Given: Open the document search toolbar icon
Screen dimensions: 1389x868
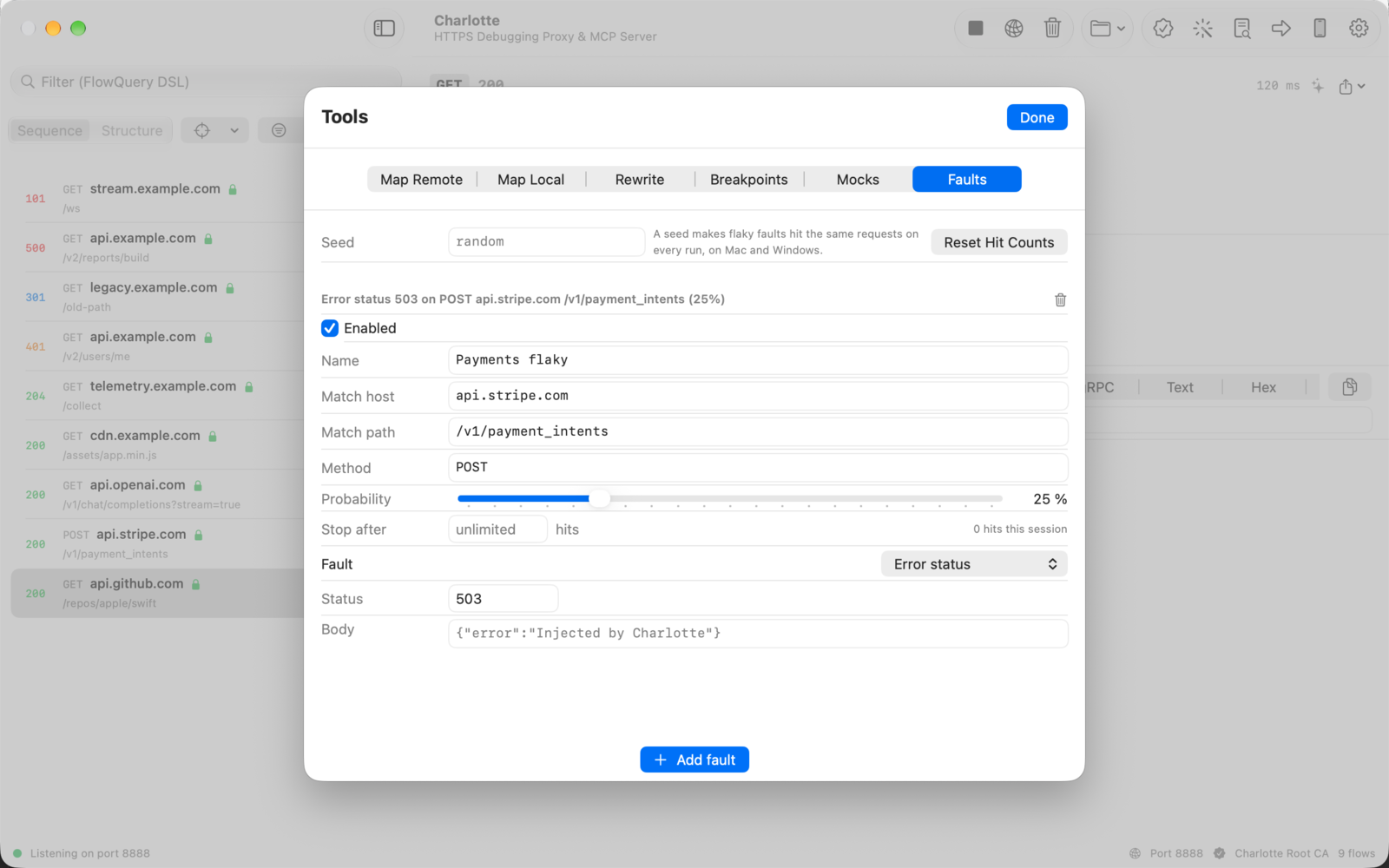Looking at the screenshot, I should click(1242, 29).
